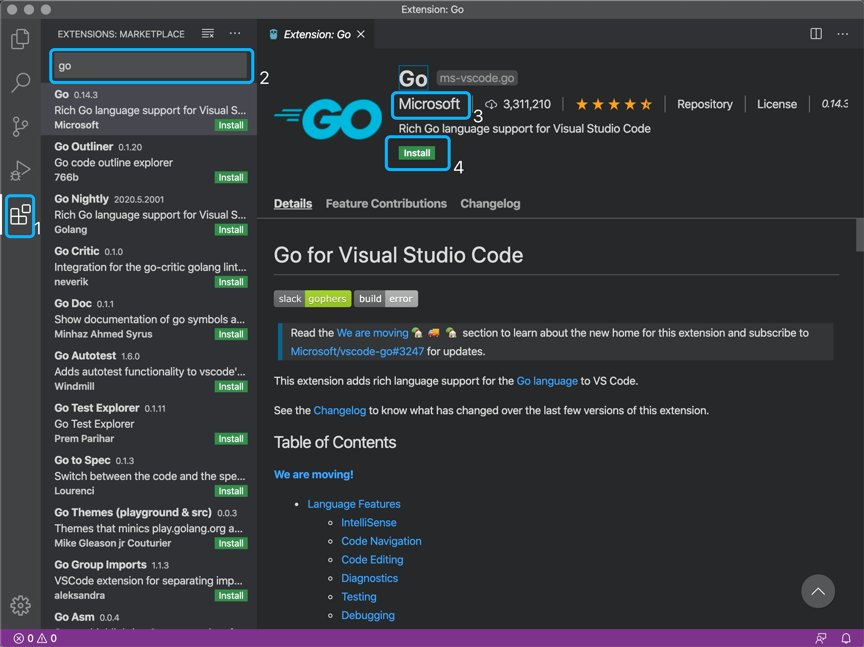Click the build error badge
The image size is (864, 647).
pos(386,299)
